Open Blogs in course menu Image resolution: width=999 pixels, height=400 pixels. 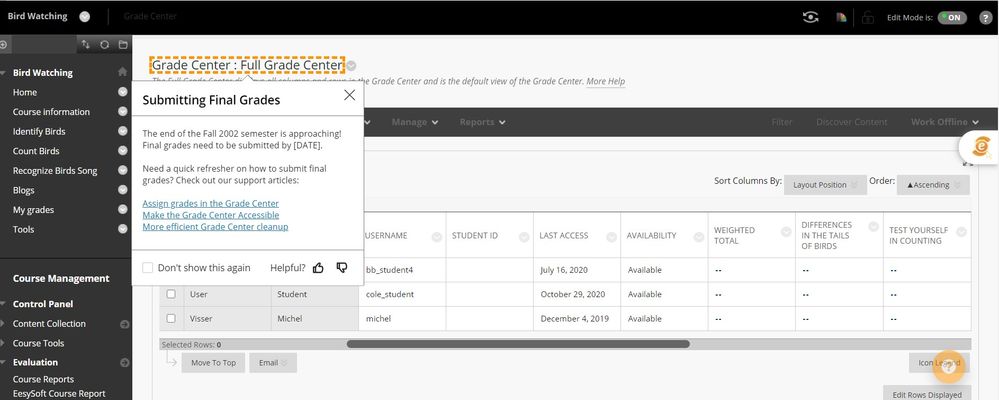24,190
